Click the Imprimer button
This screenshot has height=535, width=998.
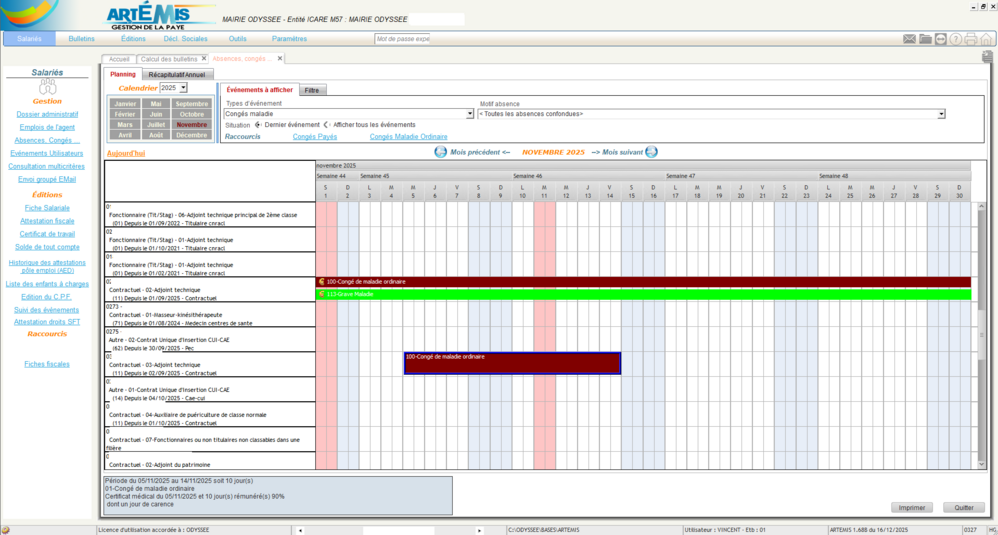coord(912,507)
